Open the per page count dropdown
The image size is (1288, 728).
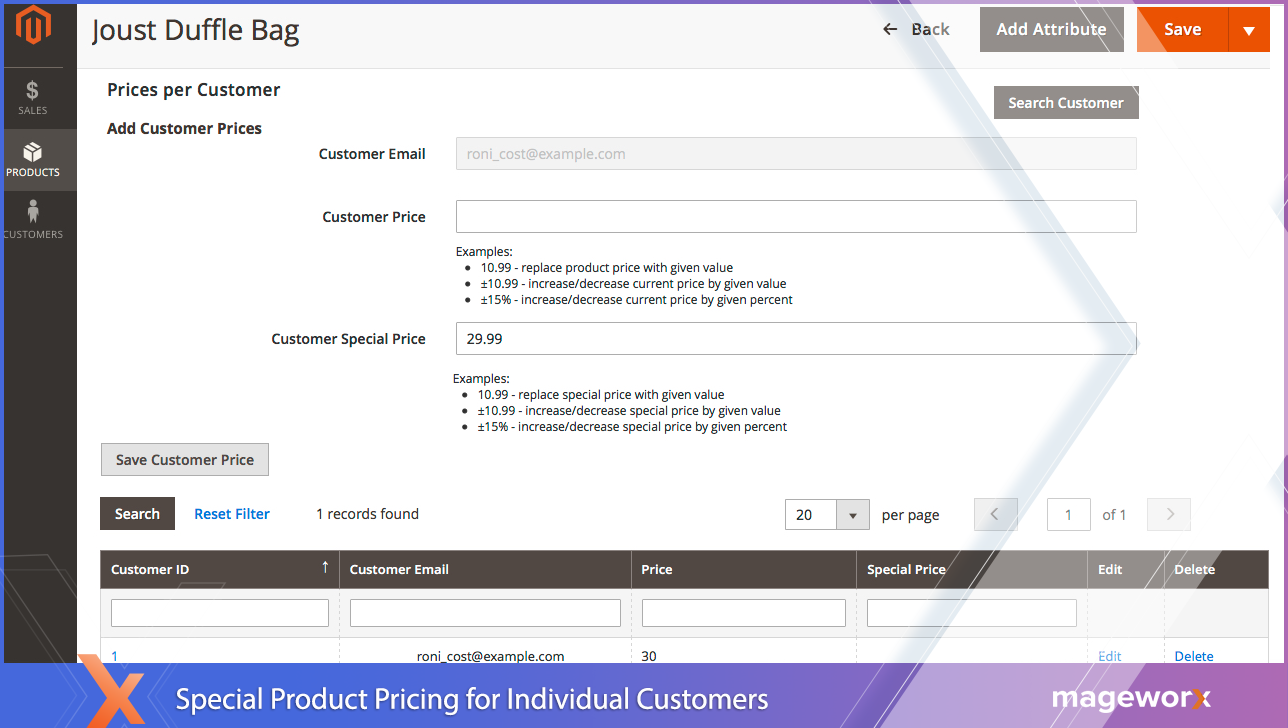click(852, 515)
